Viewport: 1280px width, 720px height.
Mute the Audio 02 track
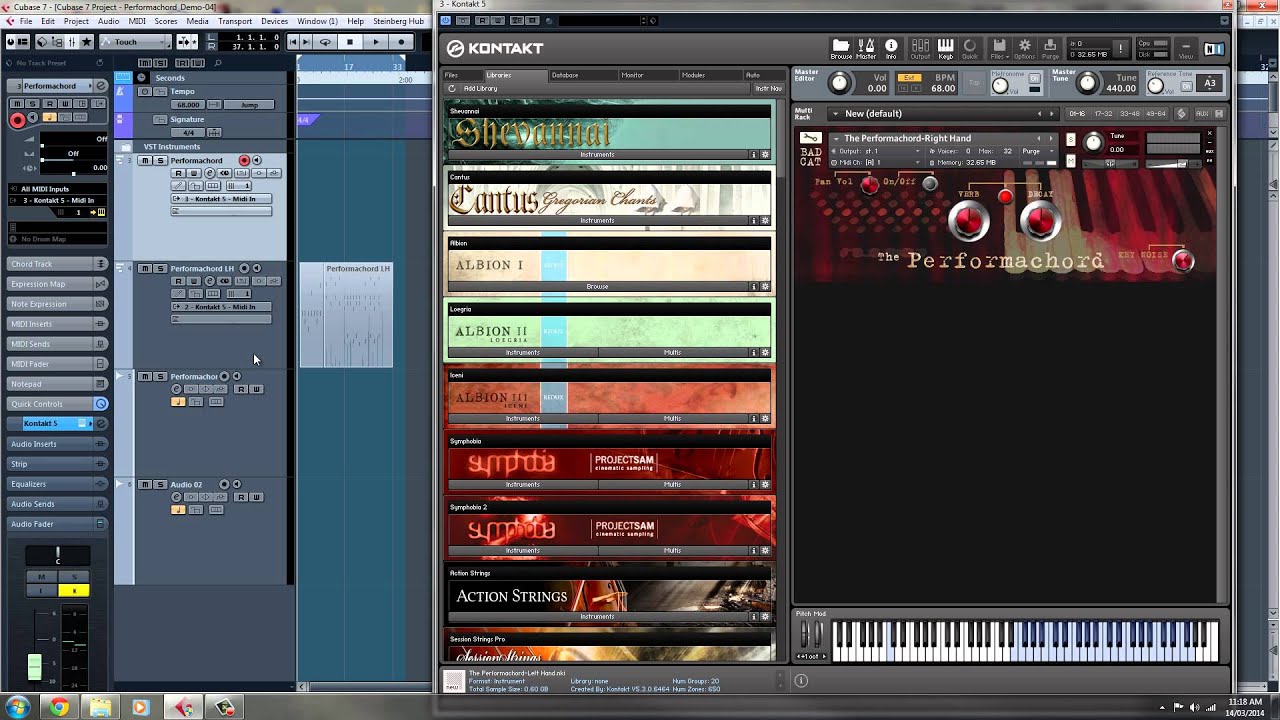coord(144,484)
